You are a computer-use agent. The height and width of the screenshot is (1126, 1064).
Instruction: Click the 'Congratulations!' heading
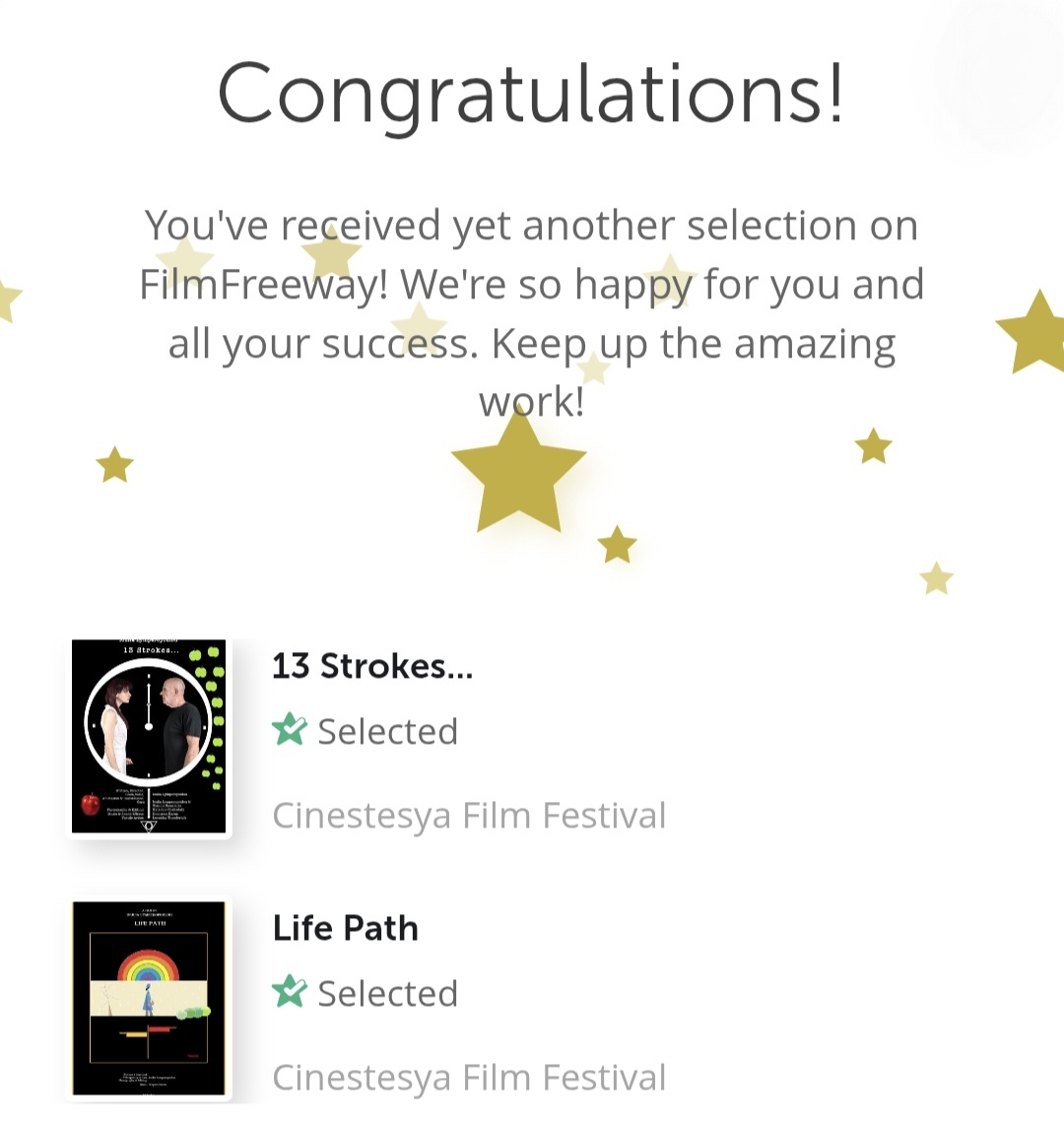coord(531,94)
